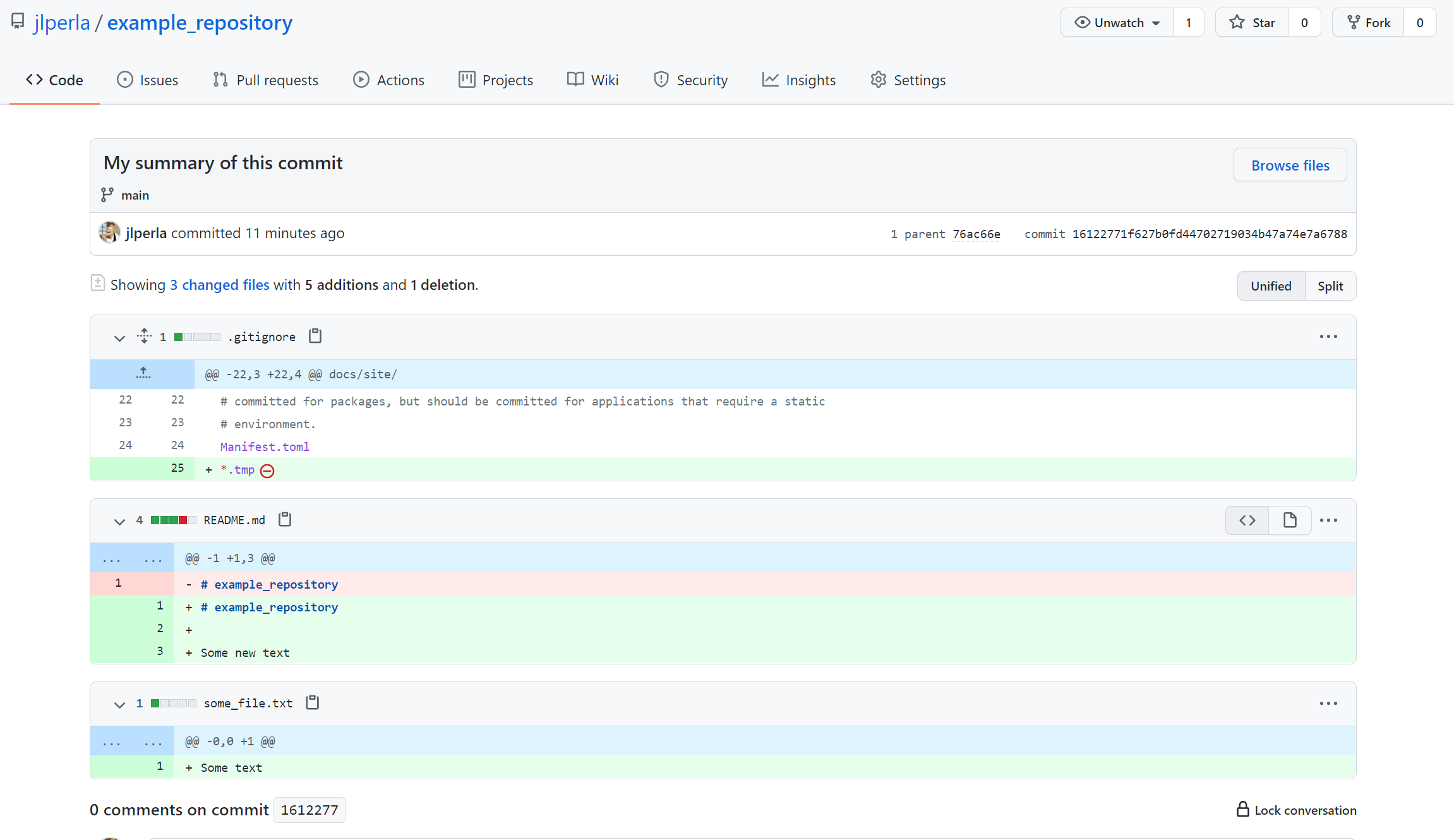This screenshot has height=840, width=1454.
Task: Star the example_repository
Action: [x=1253, y=23]
